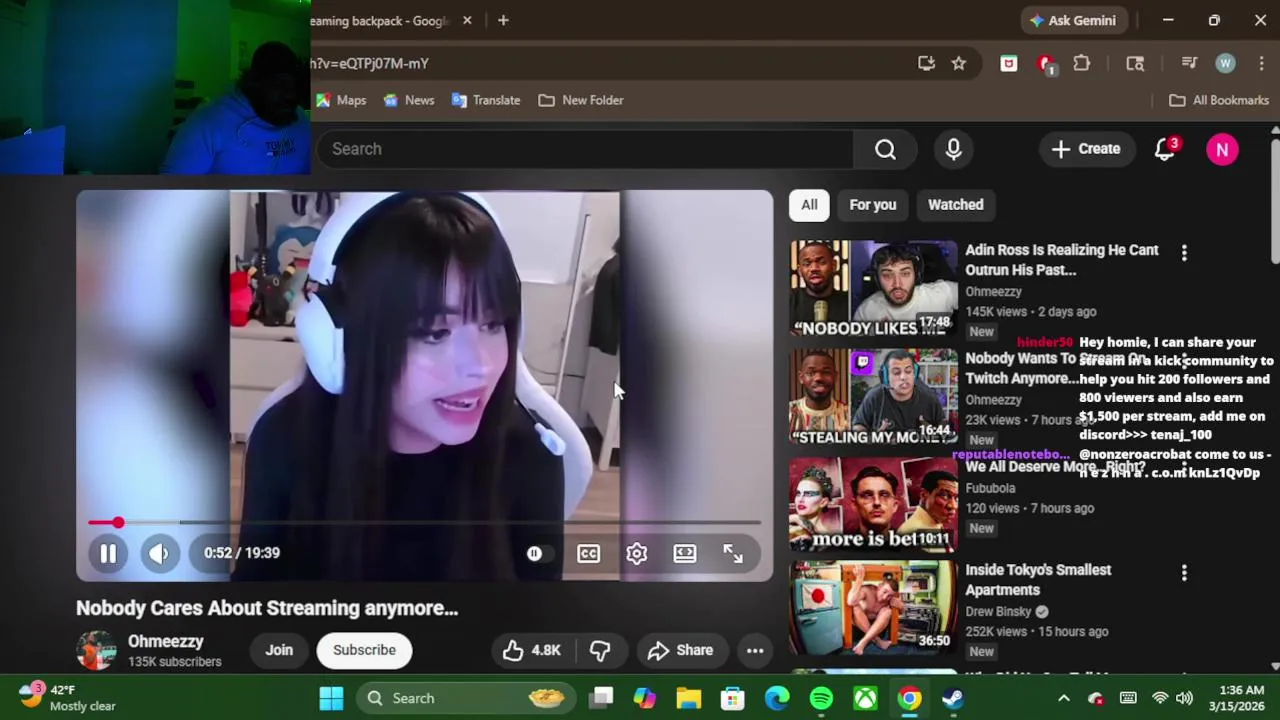Viewport: 1280px width, 720px height.
Task: Open the Chrome Extensions puzzle icon
Action: [x=1081, y=63]
